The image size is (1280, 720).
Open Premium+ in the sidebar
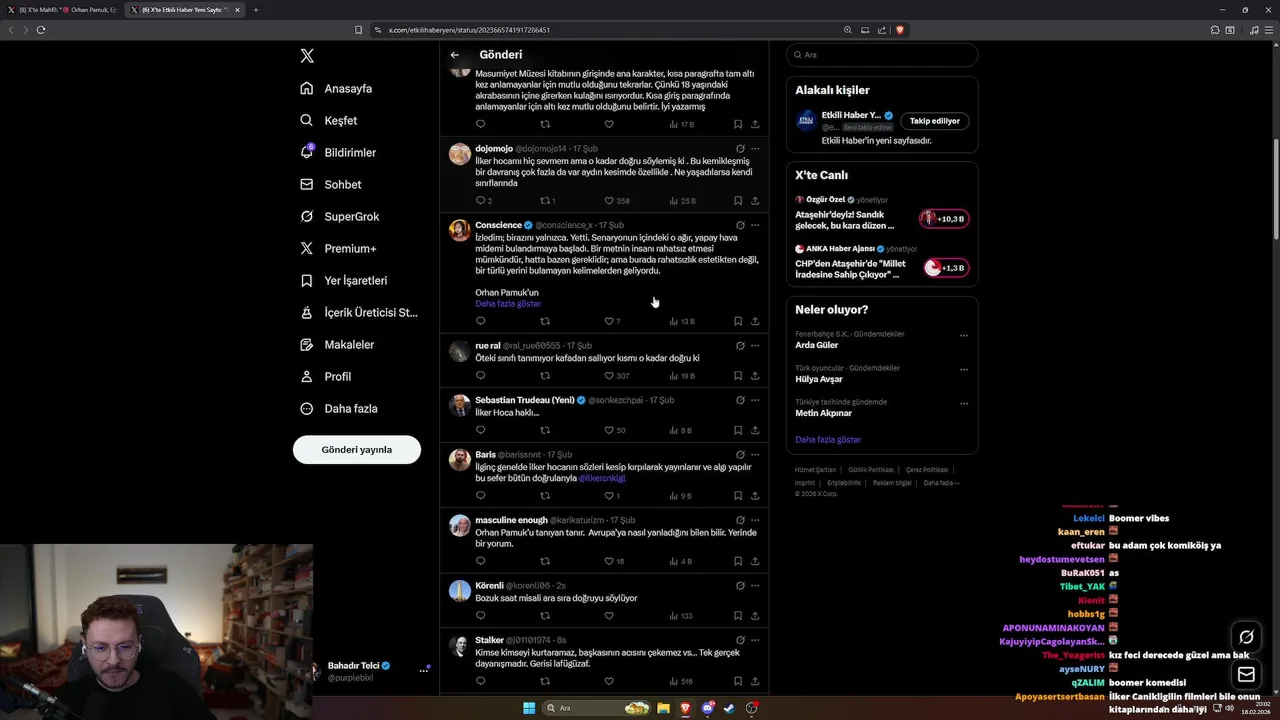pyautogui.click(x=338, y=248)
